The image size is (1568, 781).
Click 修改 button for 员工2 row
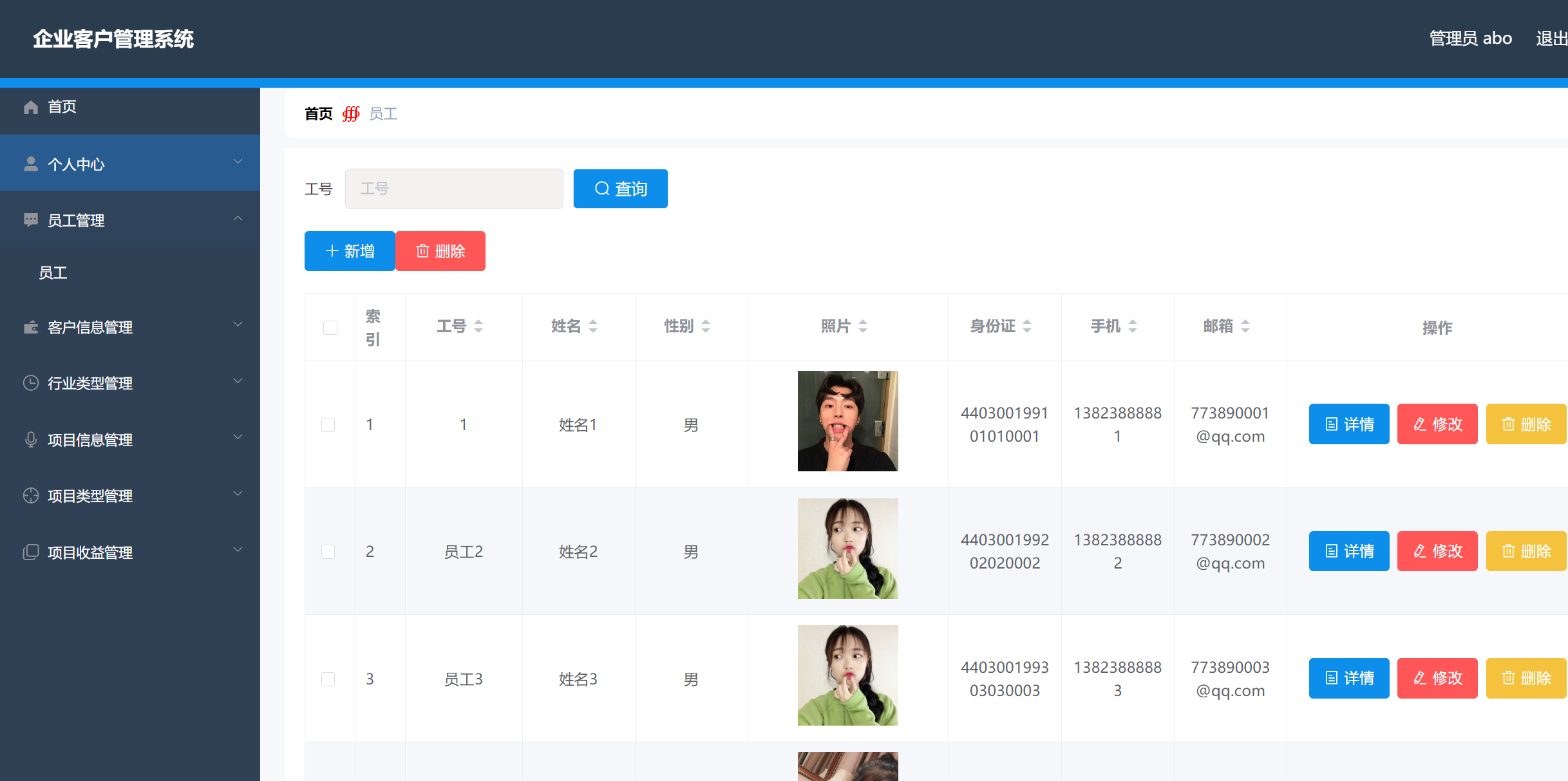click(x=1437, y=551)
